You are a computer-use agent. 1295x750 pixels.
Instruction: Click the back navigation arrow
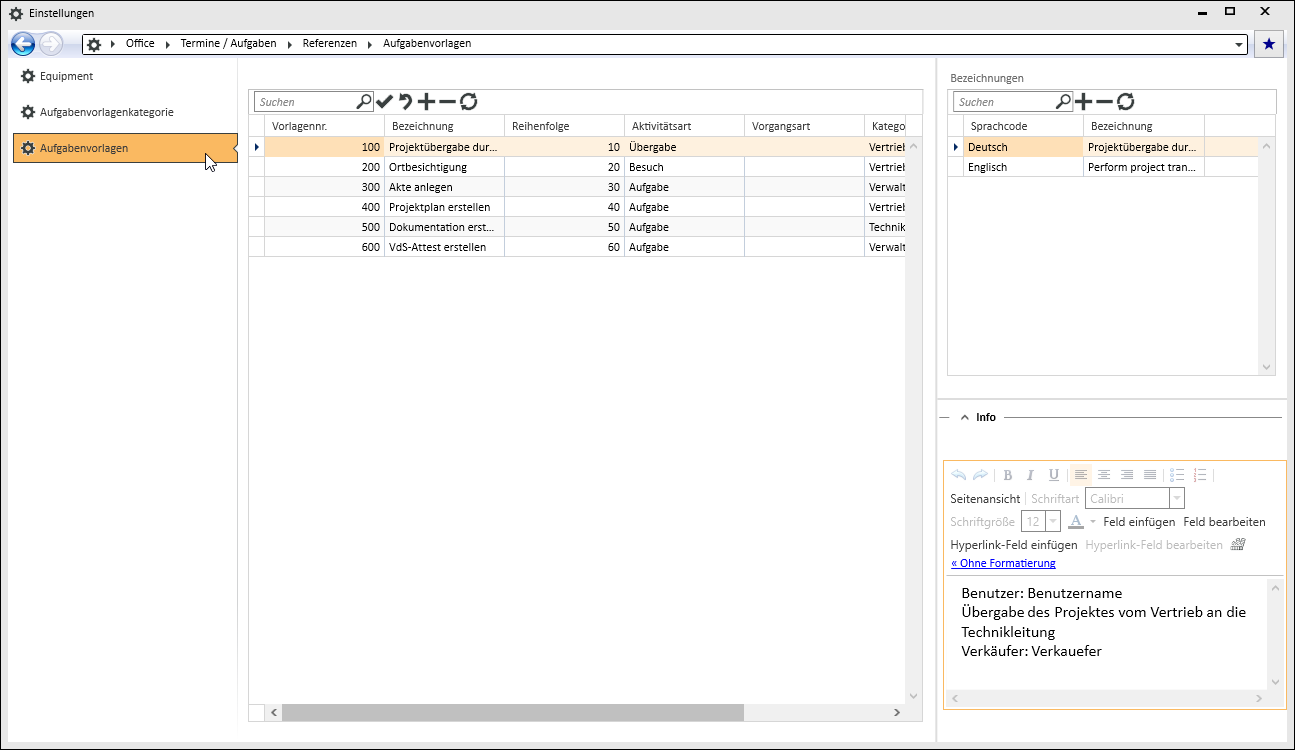pos(23,44)
